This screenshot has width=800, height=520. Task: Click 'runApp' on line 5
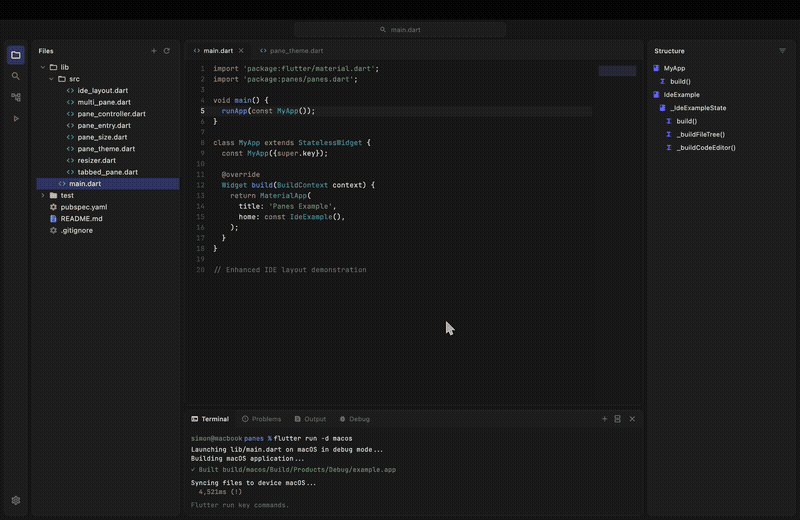point(234,111)
